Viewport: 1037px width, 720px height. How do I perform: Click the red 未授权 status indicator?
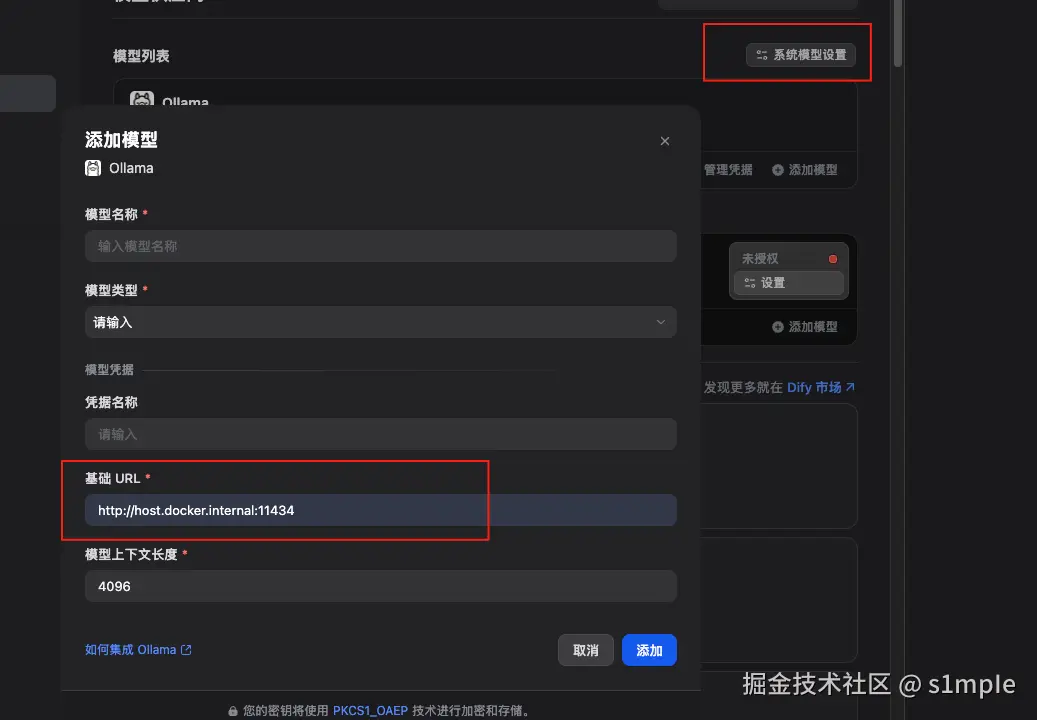pyautogui.click(x=833, y=259)
